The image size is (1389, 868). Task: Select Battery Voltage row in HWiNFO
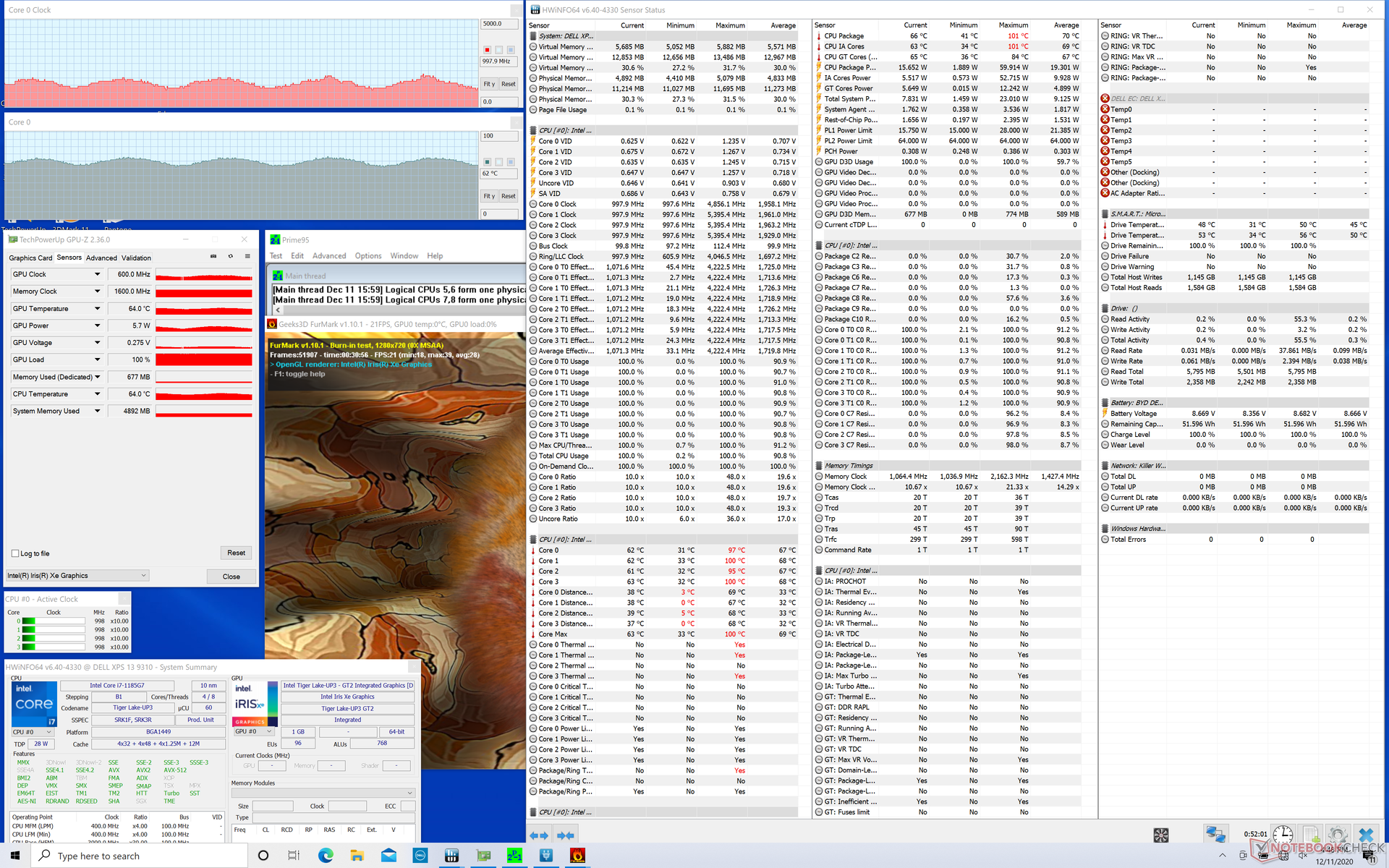[x=1235, y=414]
